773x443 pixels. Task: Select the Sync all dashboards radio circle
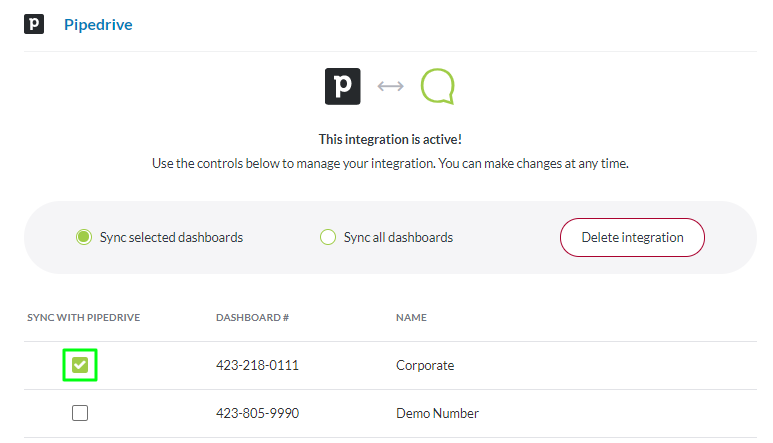point(327,238)
